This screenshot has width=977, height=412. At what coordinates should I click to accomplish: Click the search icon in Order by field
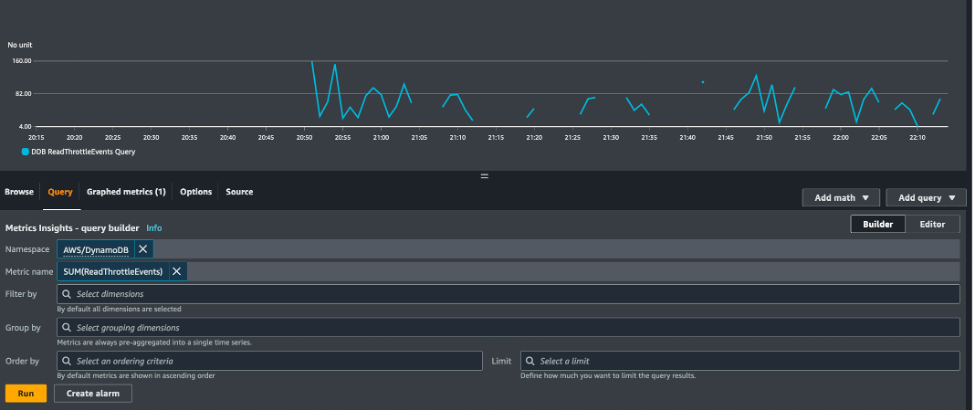tap(67, 362)
